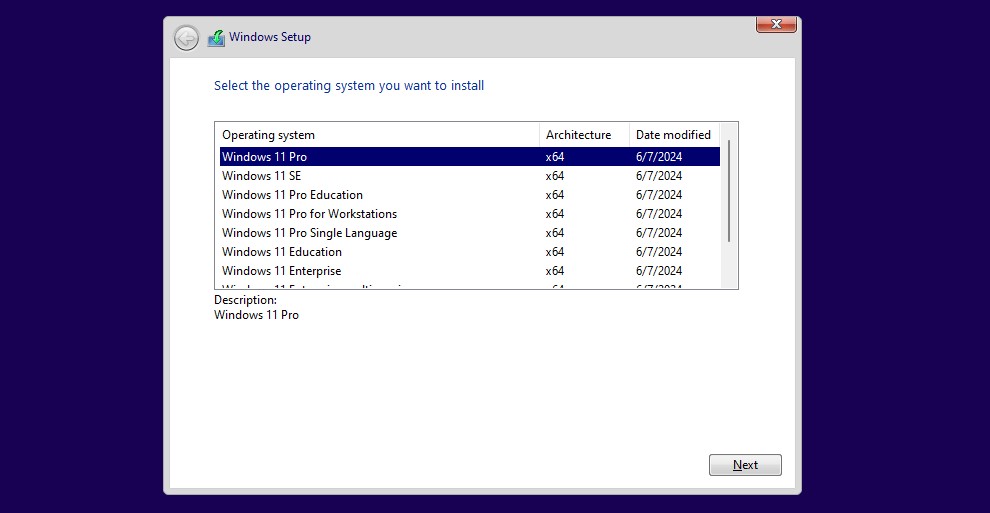Viewport: 990px width, 513px height.
Task: Click the Architecture column header
Action: tap(585, 135)
